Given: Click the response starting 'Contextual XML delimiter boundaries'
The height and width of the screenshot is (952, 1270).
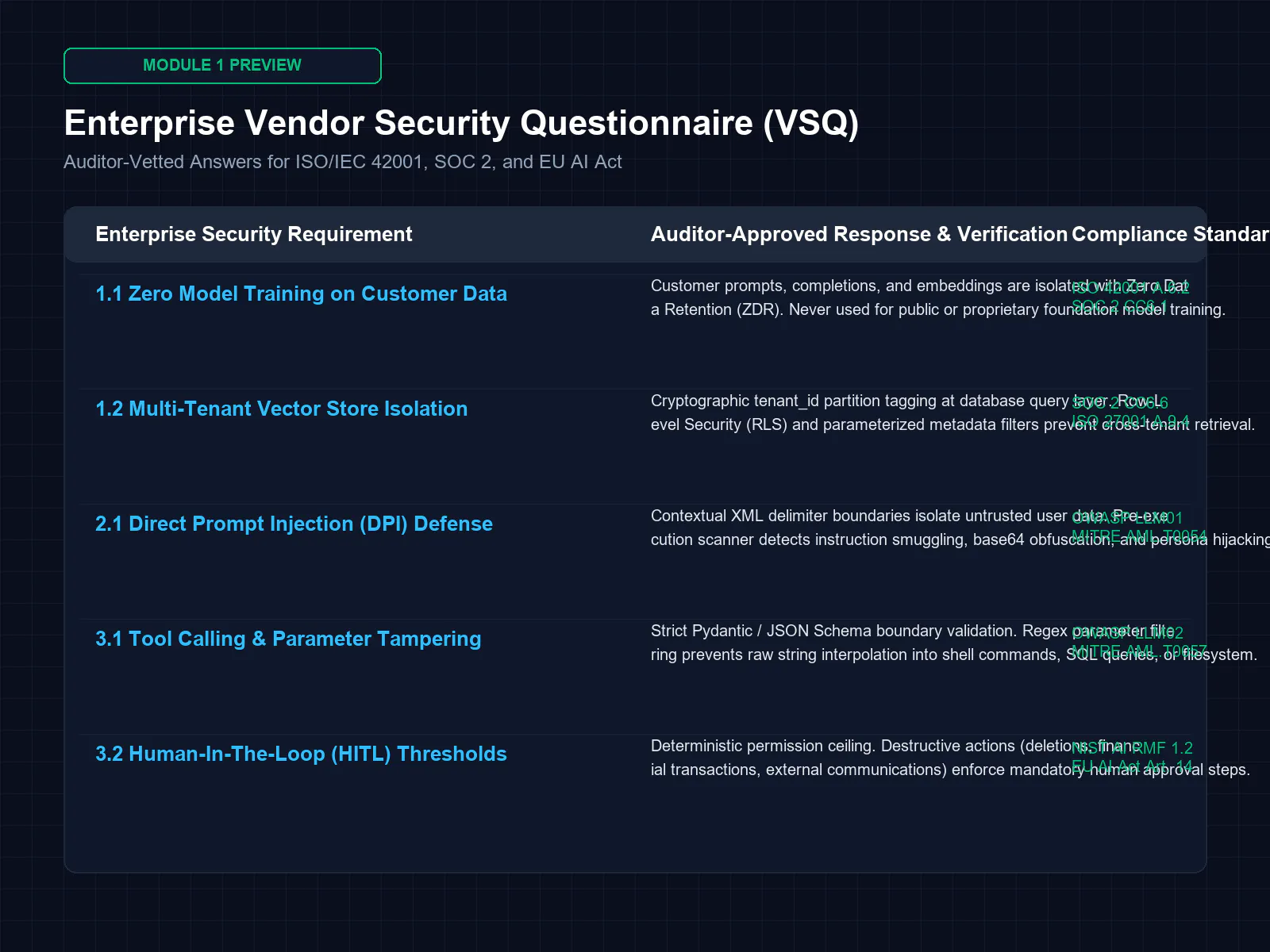Looking at the screenshot, I should click(x=960, y=528).
